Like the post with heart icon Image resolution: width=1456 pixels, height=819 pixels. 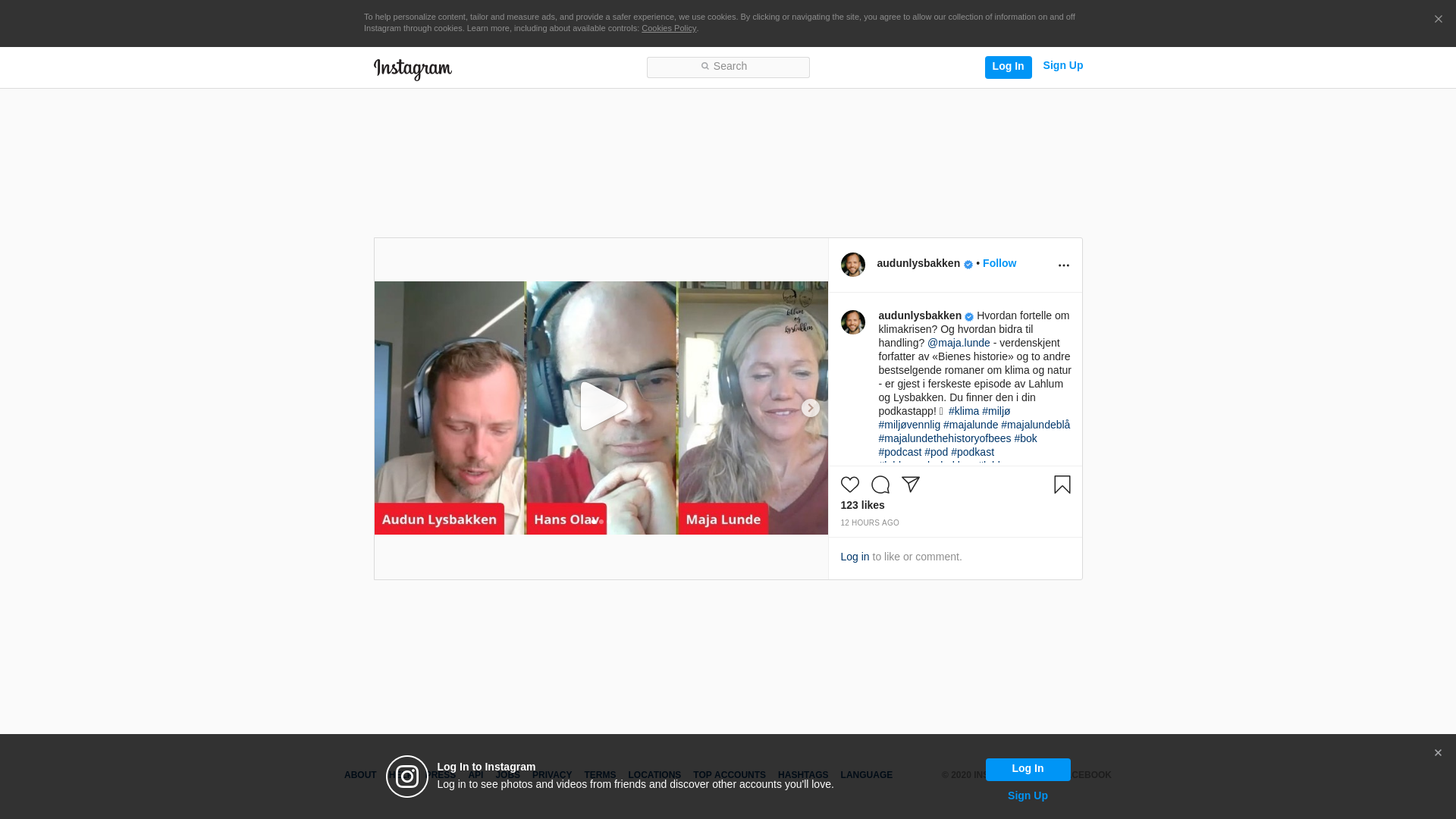click(849, 485)
